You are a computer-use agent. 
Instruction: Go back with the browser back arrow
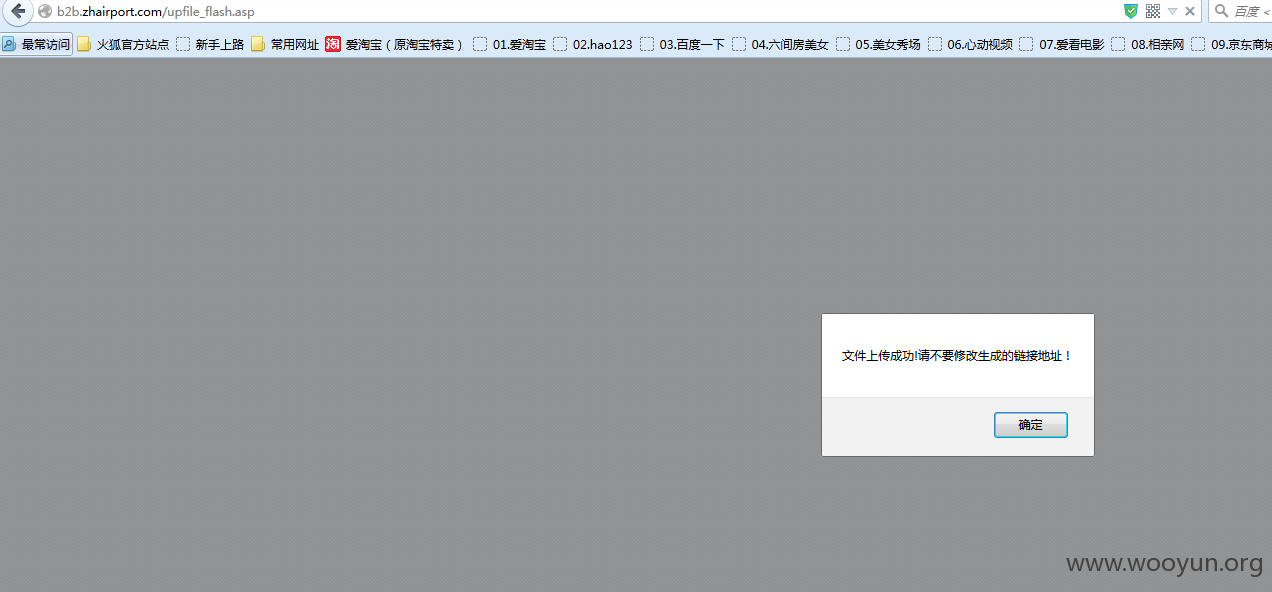pos(17,11)
